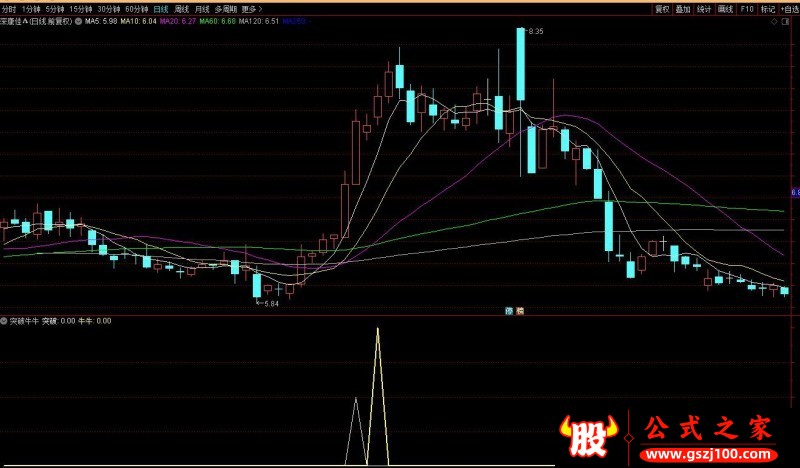
Task: Click the orange event marker below chart
Action: coord(520,310)
